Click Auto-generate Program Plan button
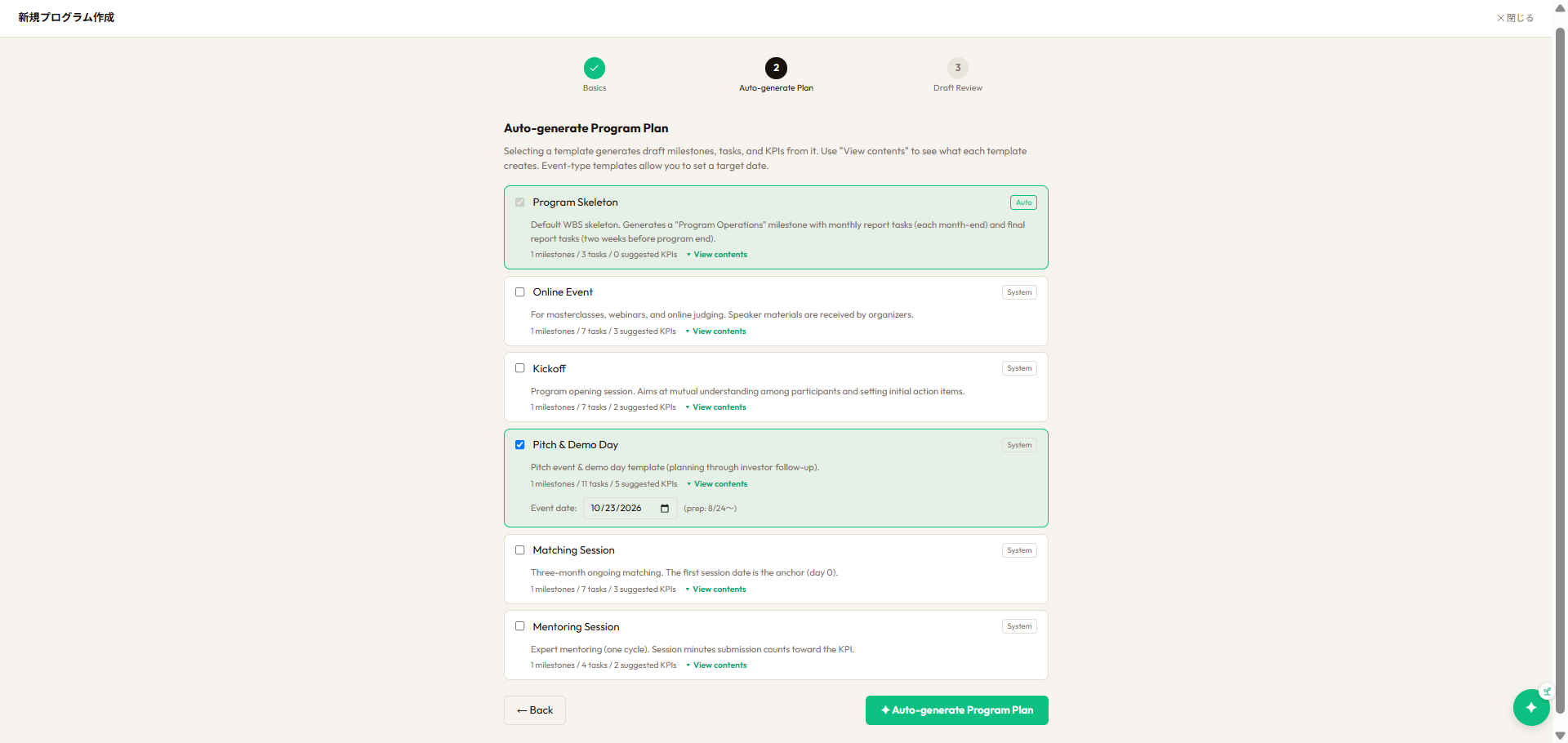 pyautogui.click(x=957, y=710)
